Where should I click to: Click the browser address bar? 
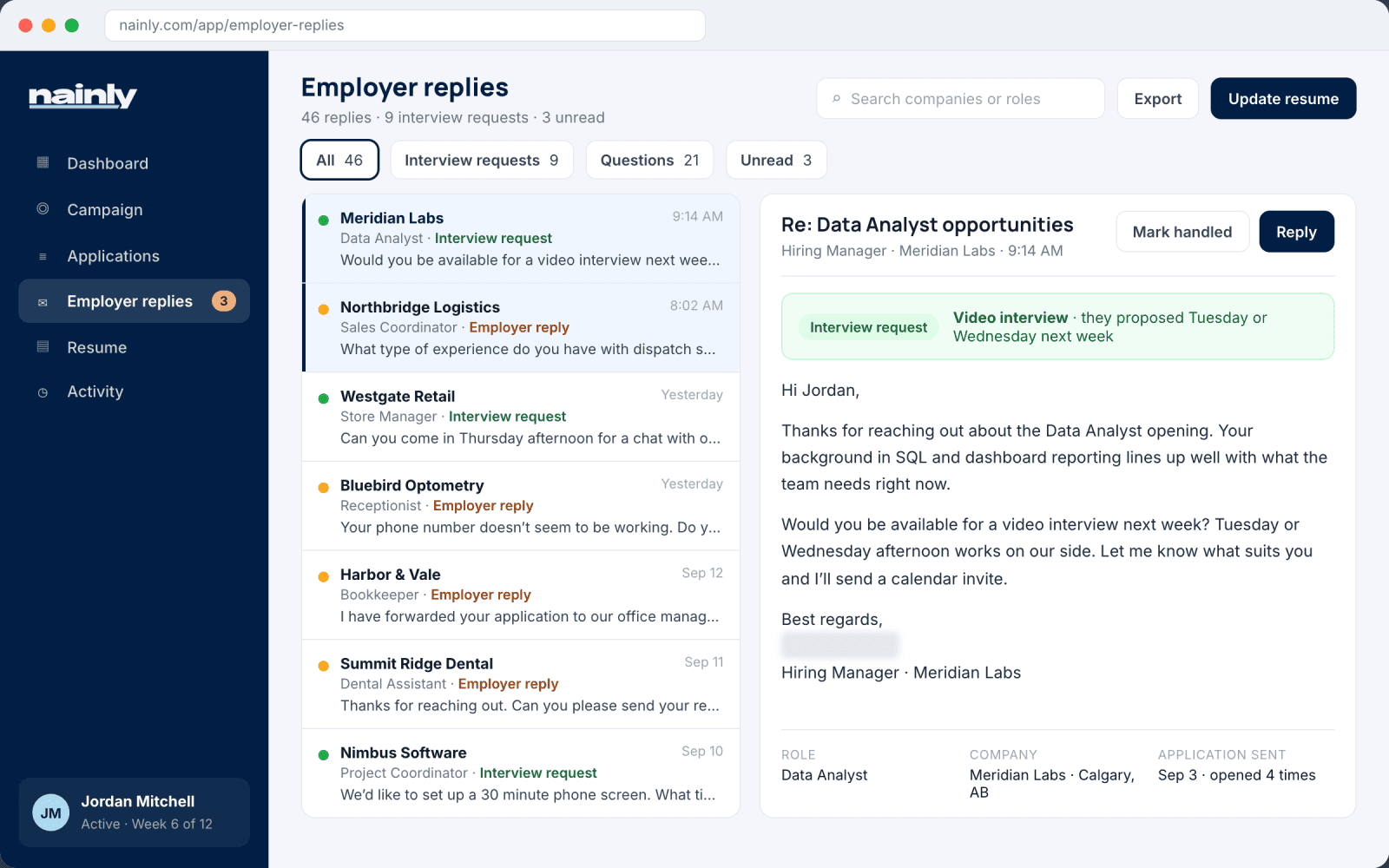(405, 25)
